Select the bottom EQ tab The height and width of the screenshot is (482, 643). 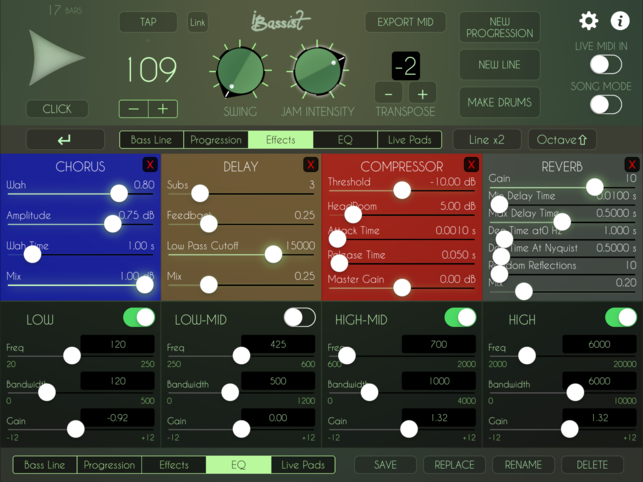coord(238,465)
